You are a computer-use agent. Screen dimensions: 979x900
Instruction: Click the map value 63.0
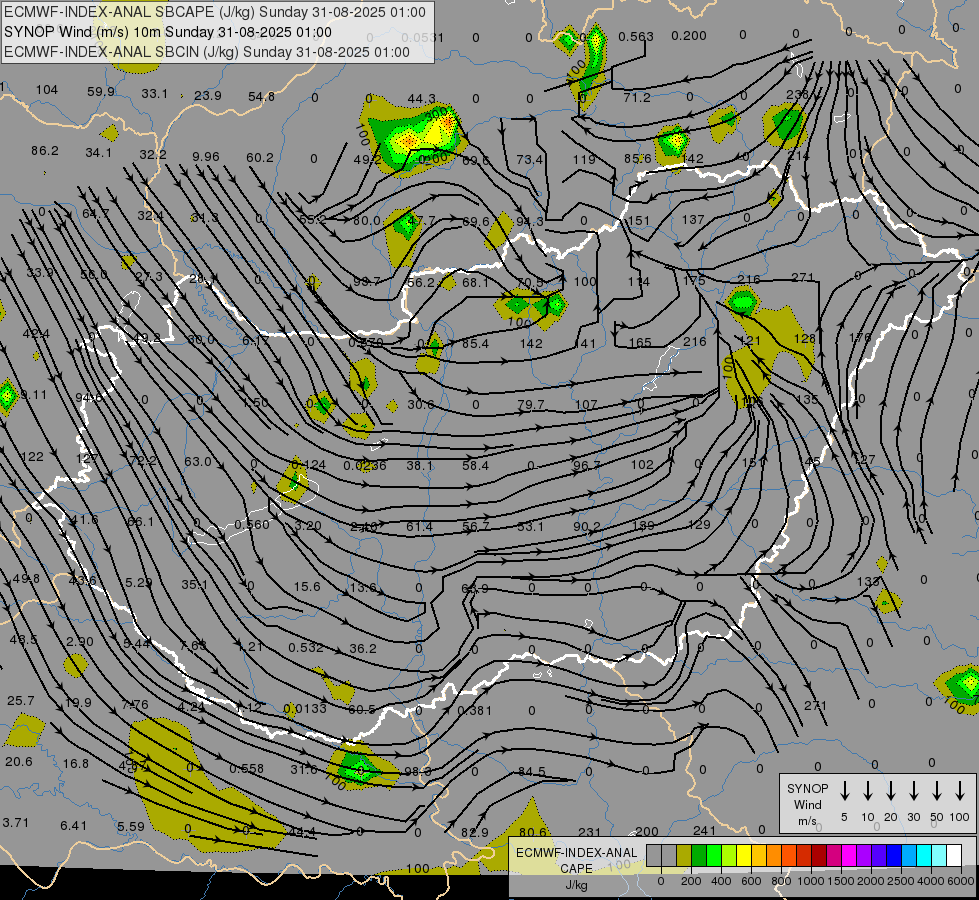pos(198,462)
